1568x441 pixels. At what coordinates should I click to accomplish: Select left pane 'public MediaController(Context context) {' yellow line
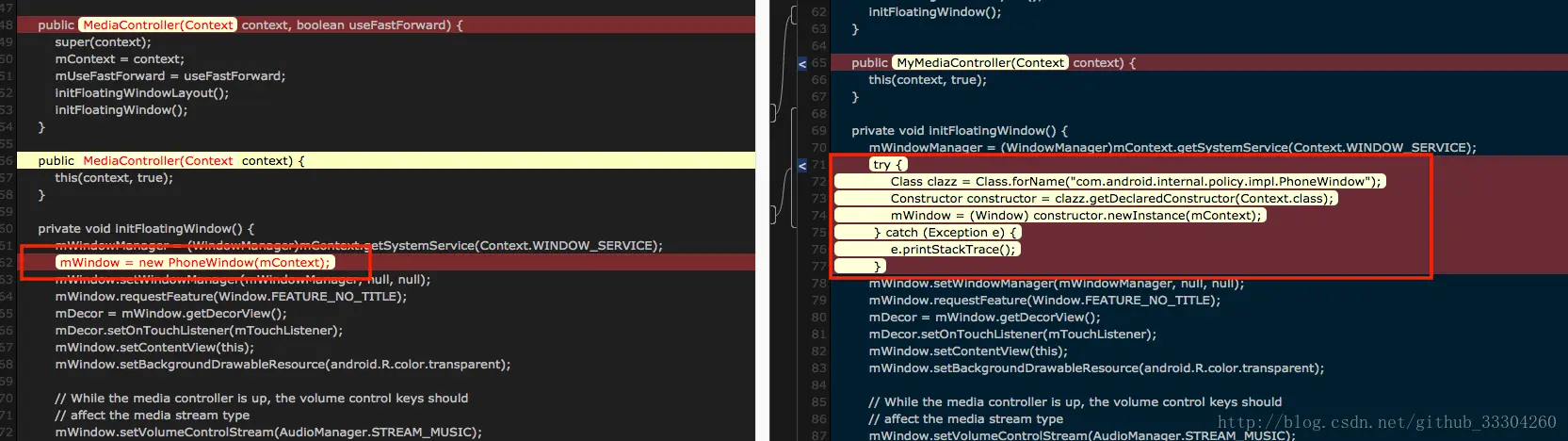tap(386, 161)
